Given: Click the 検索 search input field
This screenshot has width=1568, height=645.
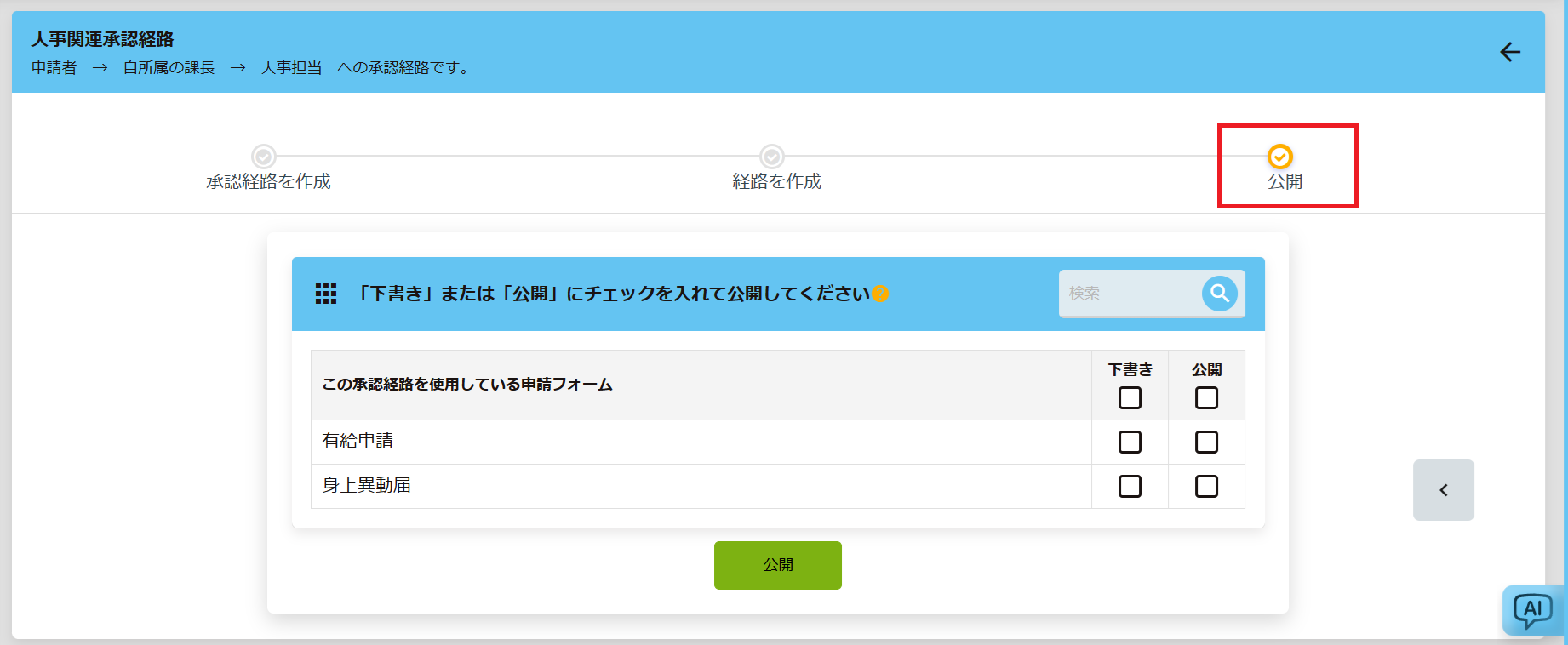Looking at the screenshot, I should (x=1128, y=294).
